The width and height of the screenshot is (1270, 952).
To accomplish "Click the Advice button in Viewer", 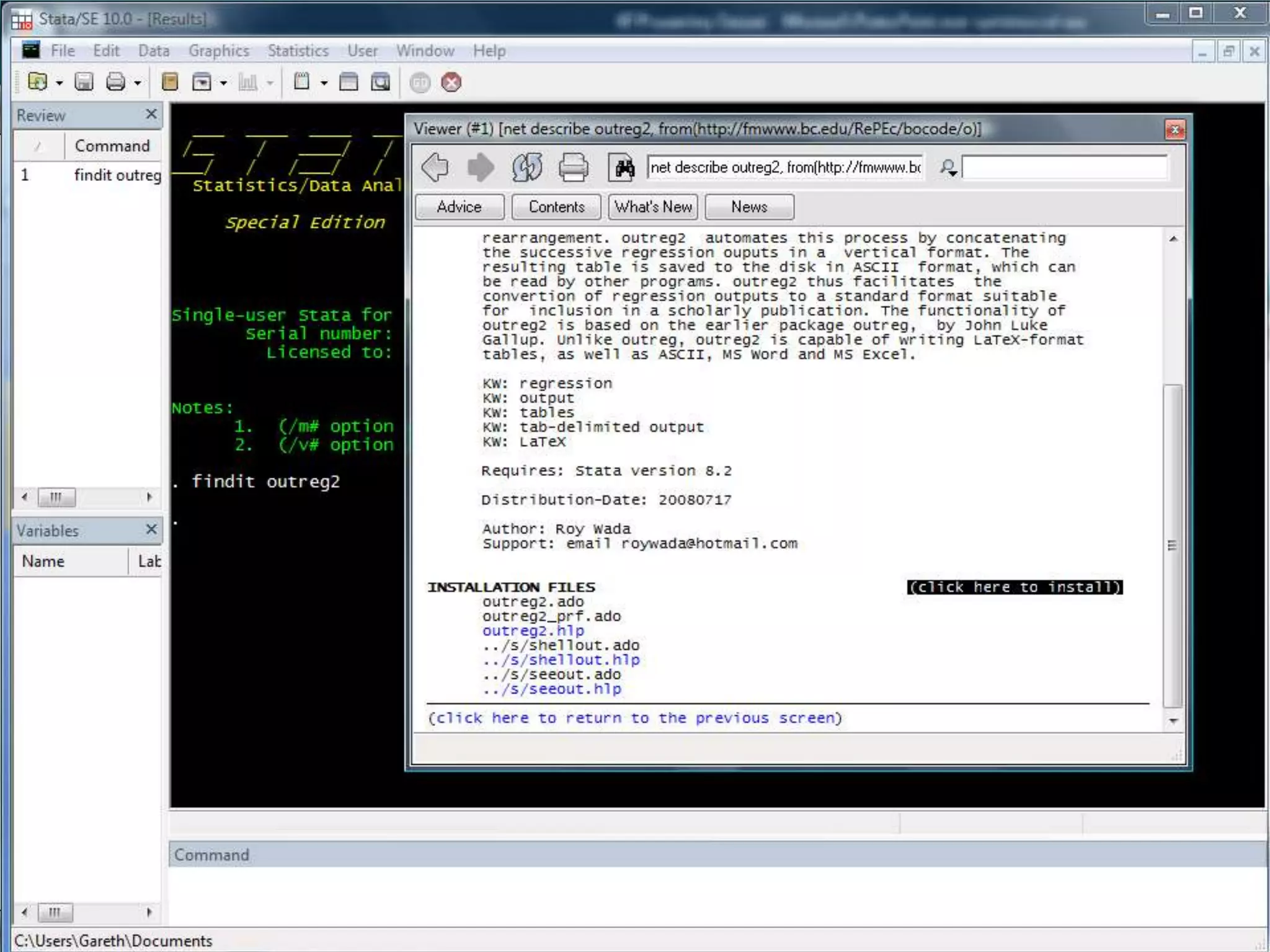I will 459,207.
